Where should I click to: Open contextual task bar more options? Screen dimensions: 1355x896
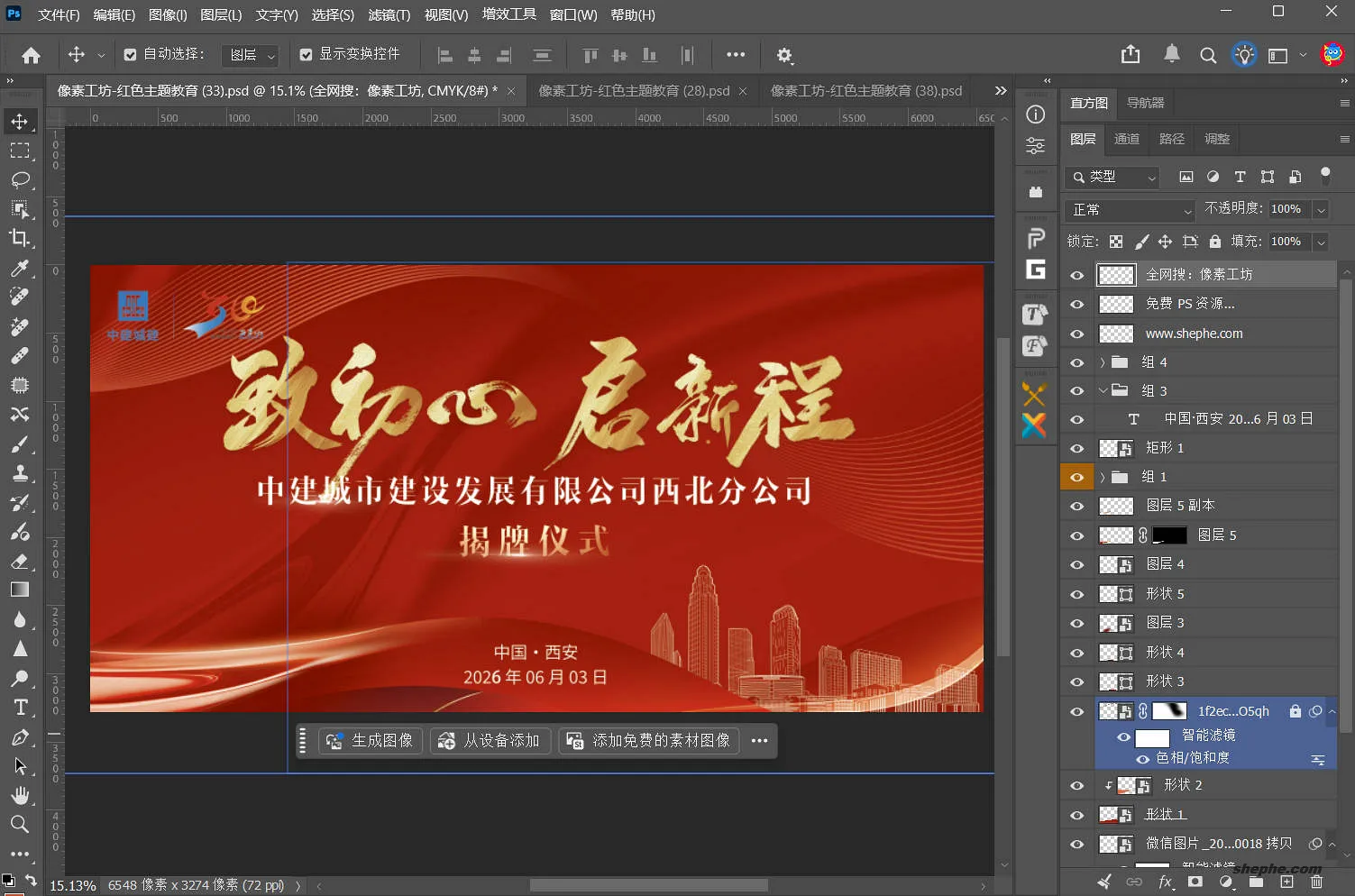click(x=760, y=741)
